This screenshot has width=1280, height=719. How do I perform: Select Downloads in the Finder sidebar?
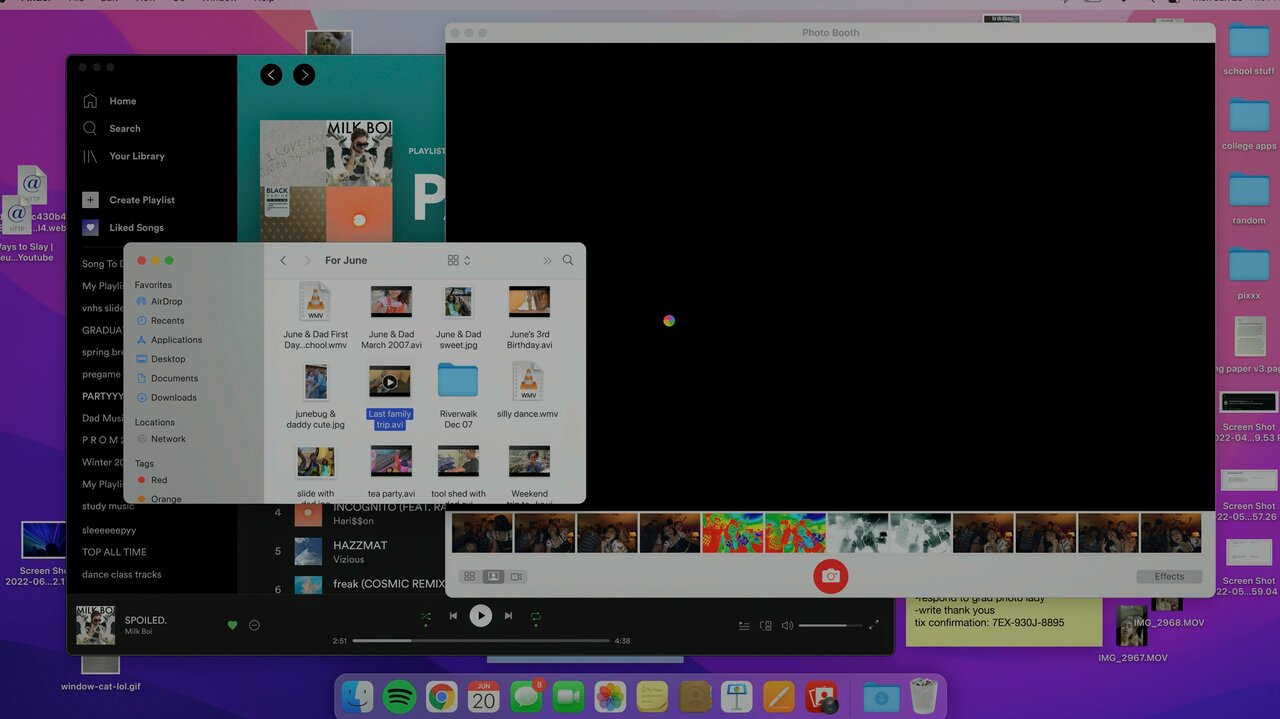tap(173, 397)
